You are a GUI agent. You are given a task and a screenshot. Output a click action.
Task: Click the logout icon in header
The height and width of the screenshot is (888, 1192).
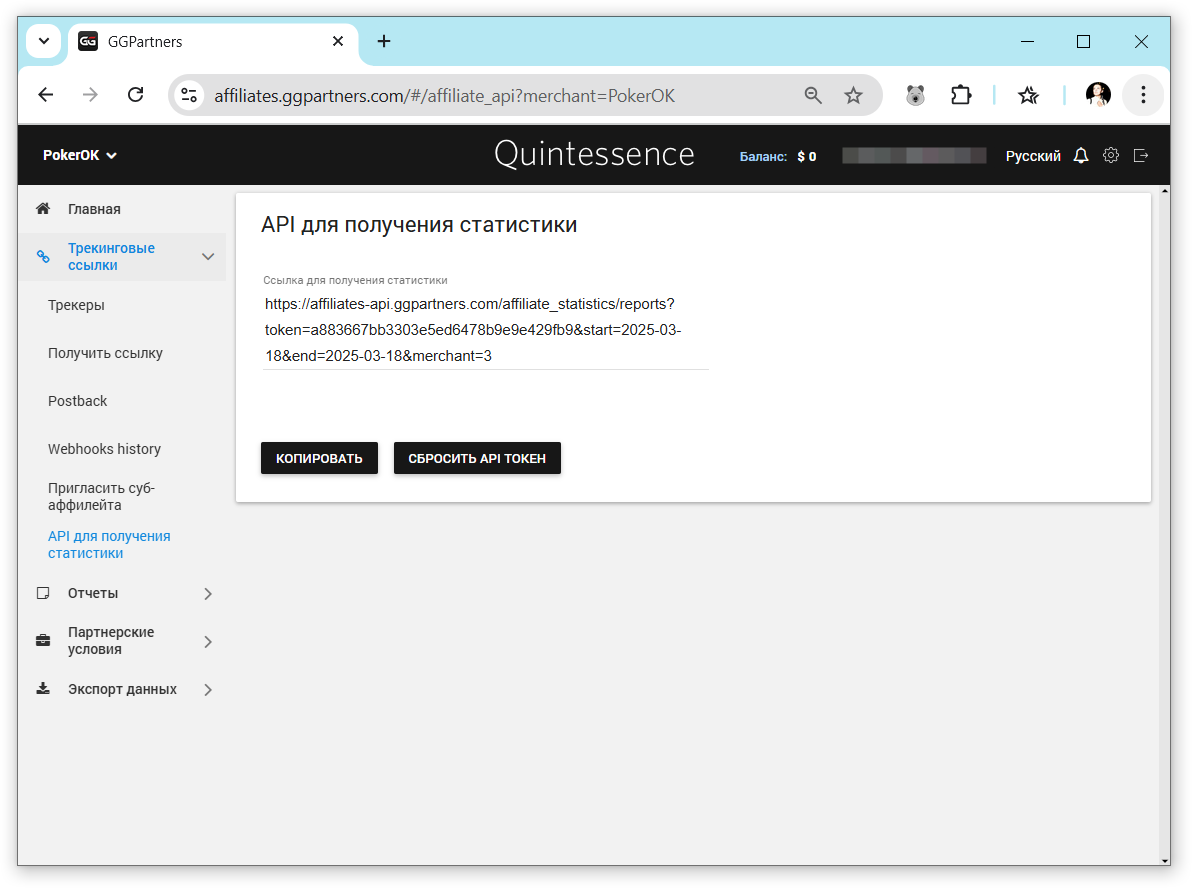[1140, 156]
